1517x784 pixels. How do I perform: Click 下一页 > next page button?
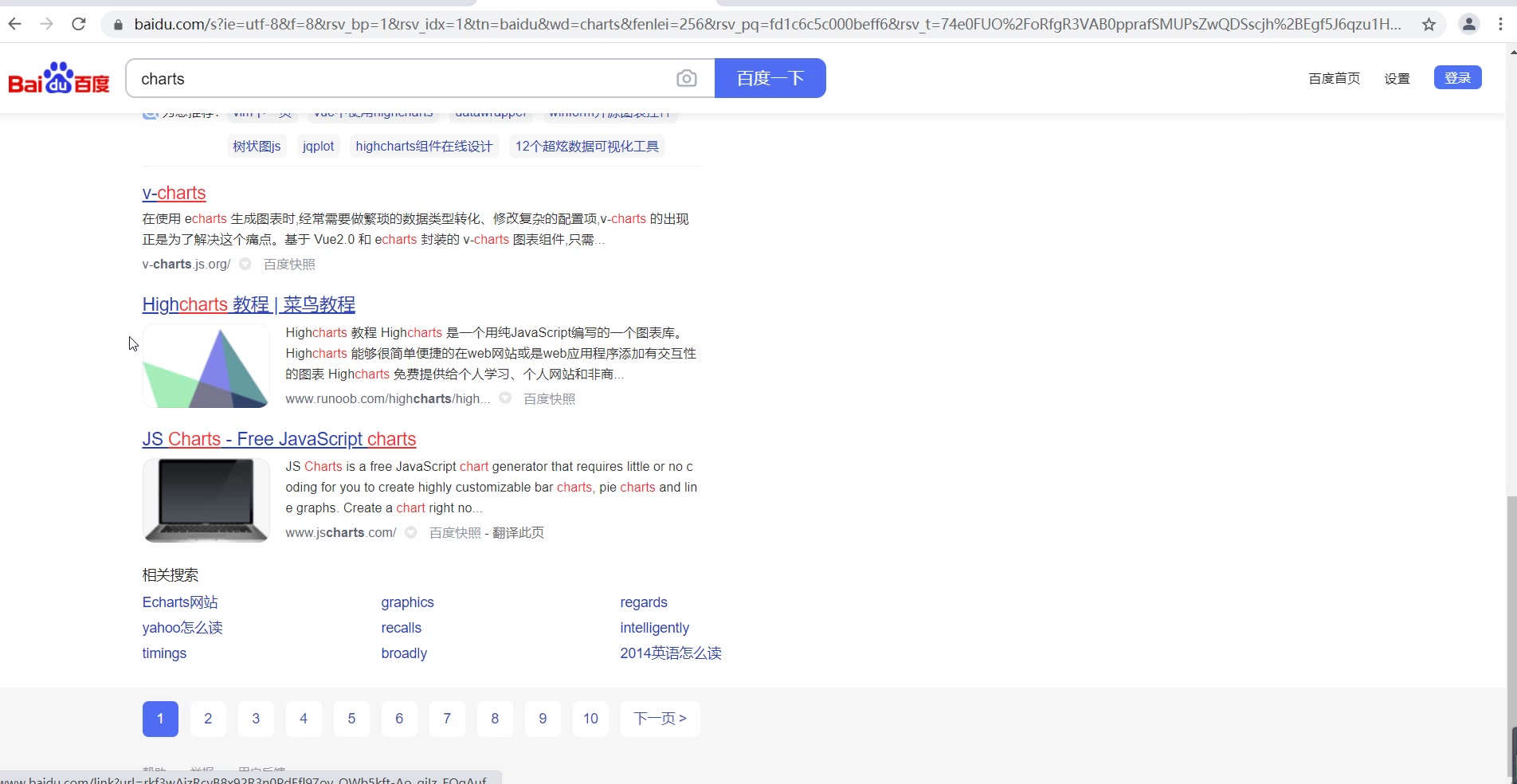(x=661, y=719)
